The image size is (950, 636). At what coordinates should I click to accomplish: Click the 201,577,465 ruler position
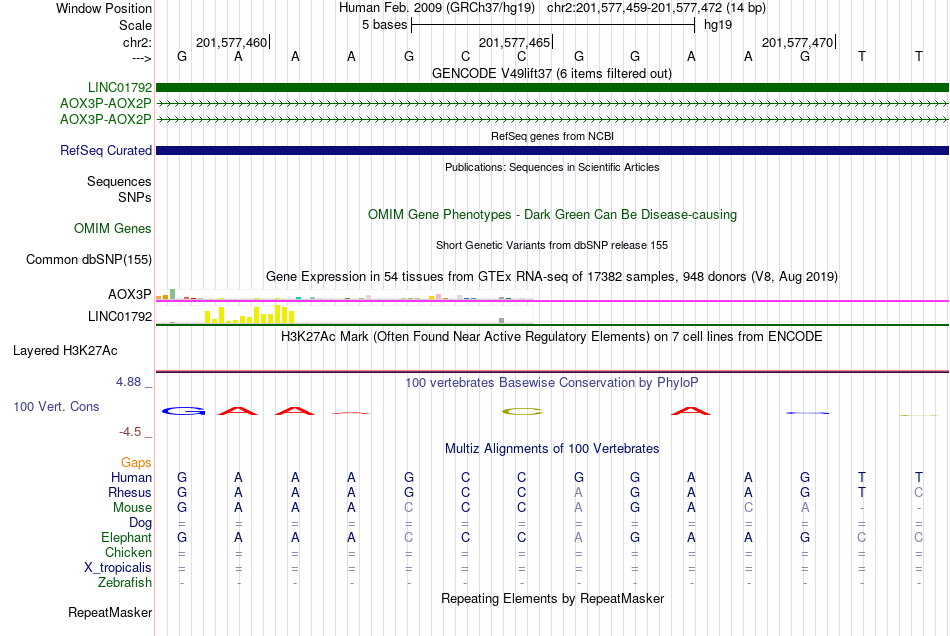(514, 42)
